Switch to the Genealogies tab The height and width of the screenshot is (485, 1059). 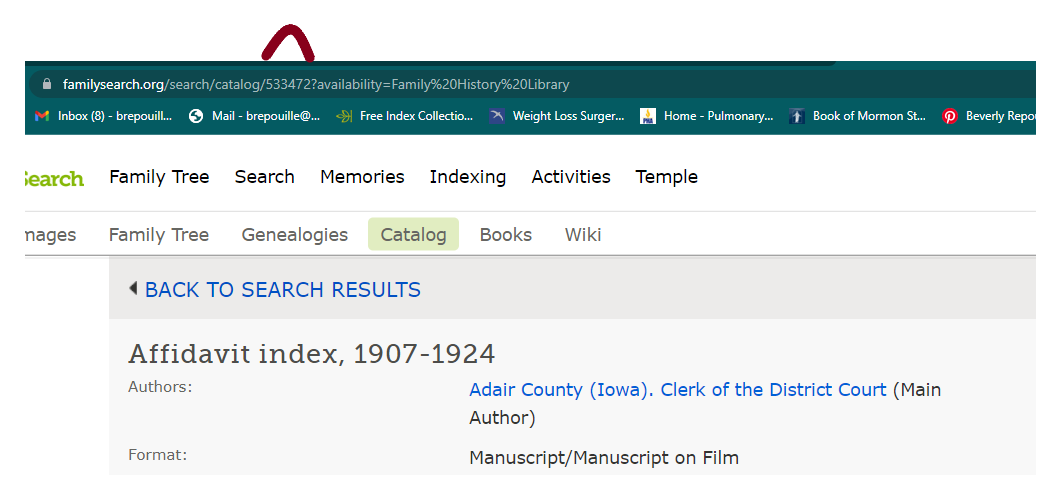tap(295, 235)
